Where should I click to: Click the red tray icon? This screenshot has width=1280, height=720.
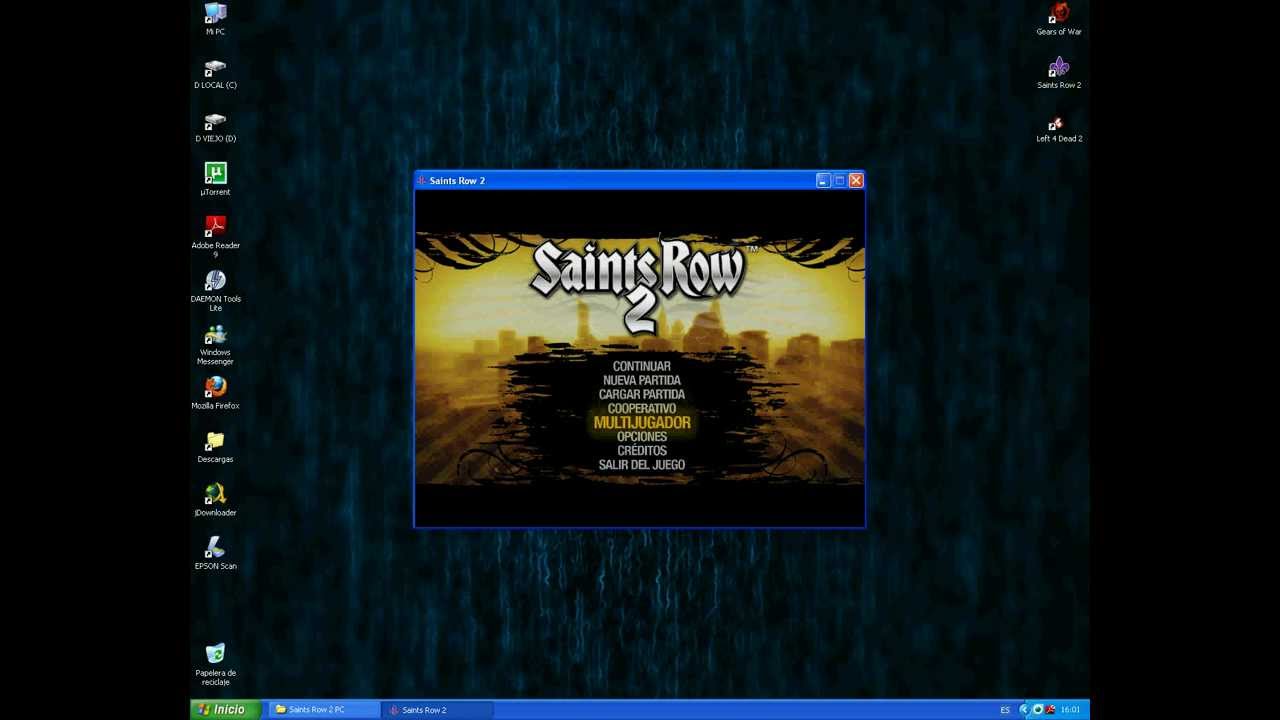pos(1050,710)
